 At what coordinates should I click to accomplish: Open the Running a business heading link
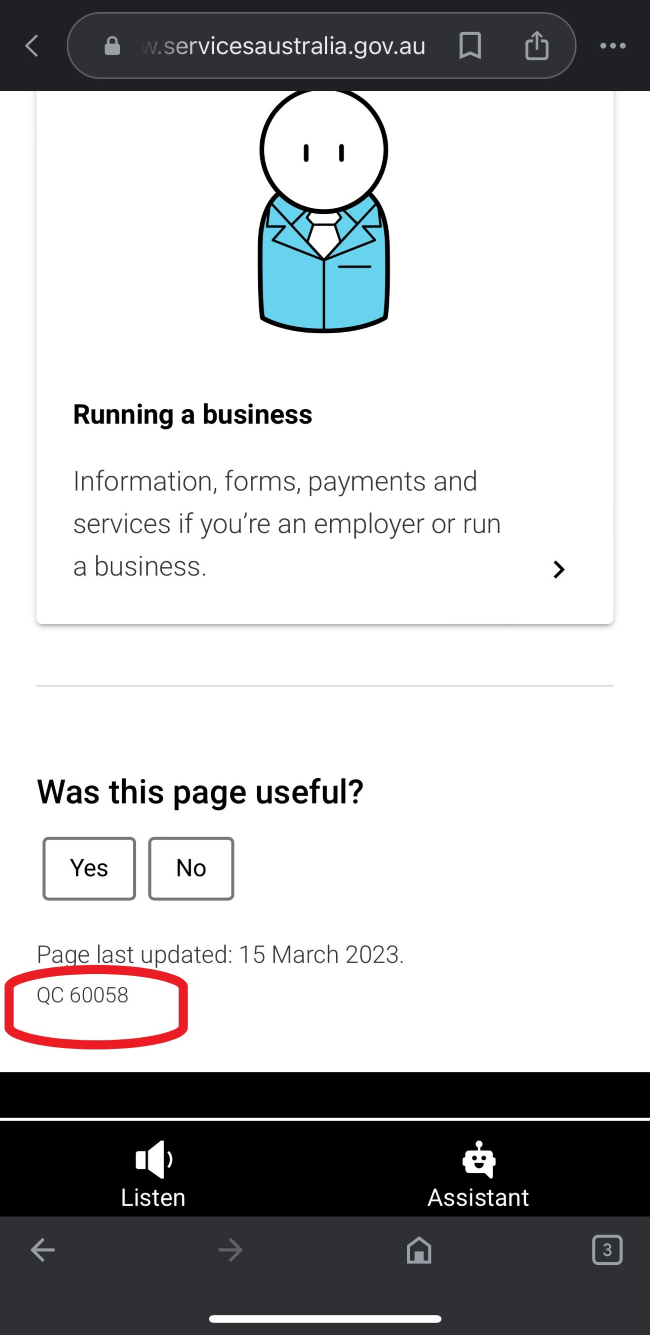click(x=193, y=414)
